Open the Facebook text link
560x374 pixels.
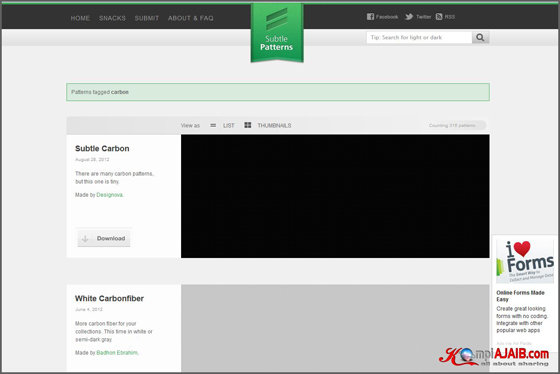pyautogui.click(x=387, y=17)
